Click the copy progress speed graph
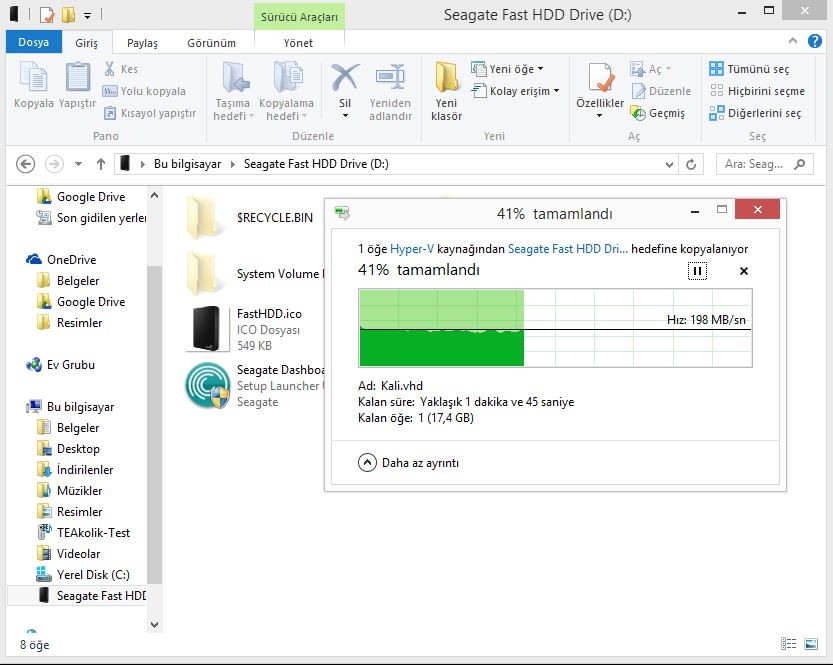 click(555, 328)
